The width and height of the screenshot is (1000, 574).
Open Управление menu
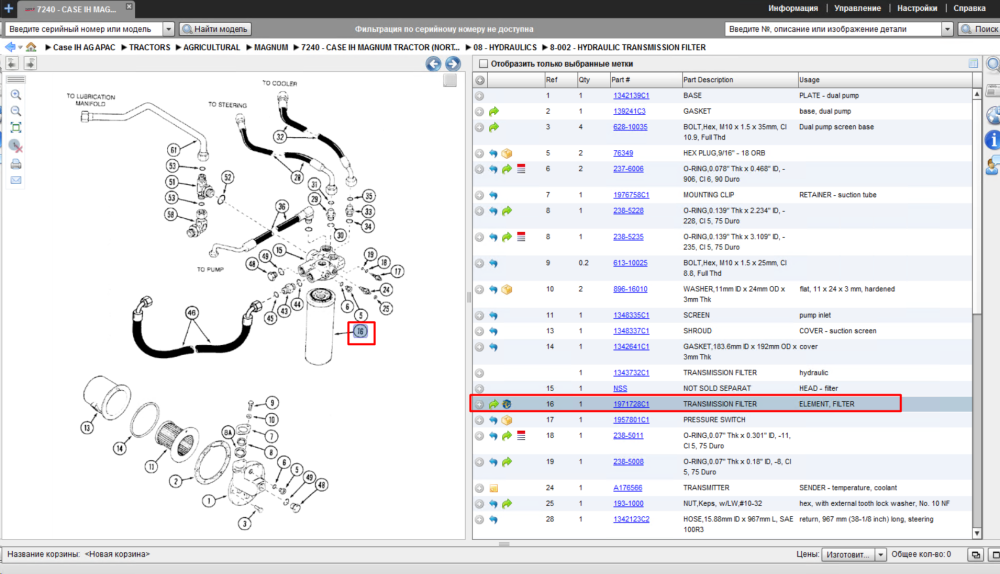857,8
